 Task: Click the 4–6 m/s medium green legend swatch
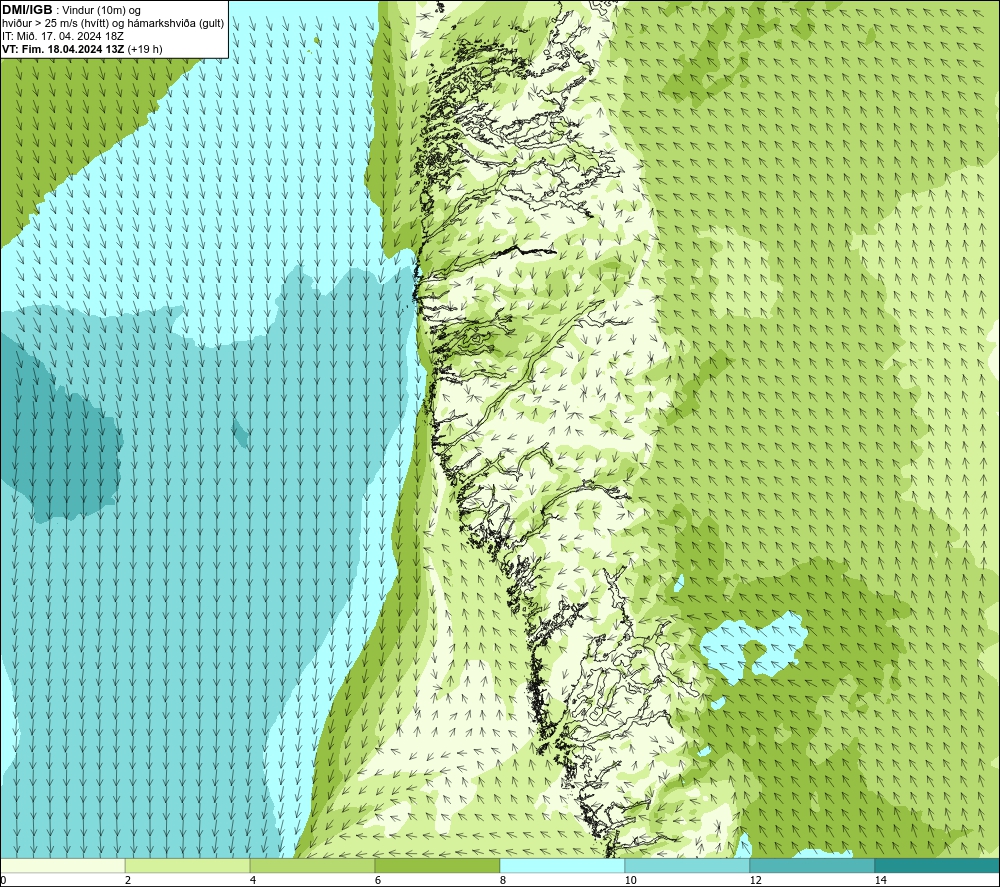pos(312,865)
